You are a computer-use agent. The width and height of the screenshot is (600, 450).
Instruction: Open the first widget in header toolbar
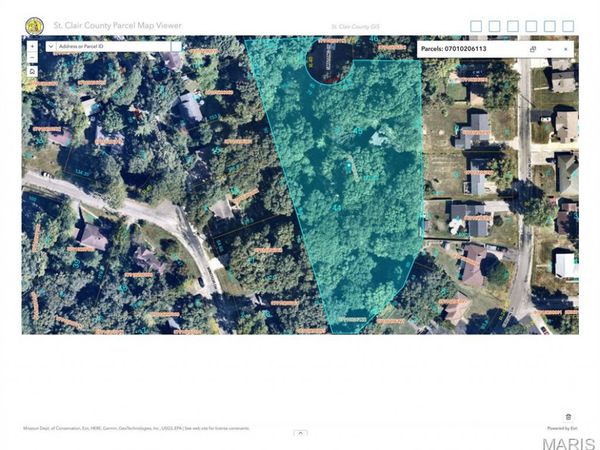click(476, 26)
